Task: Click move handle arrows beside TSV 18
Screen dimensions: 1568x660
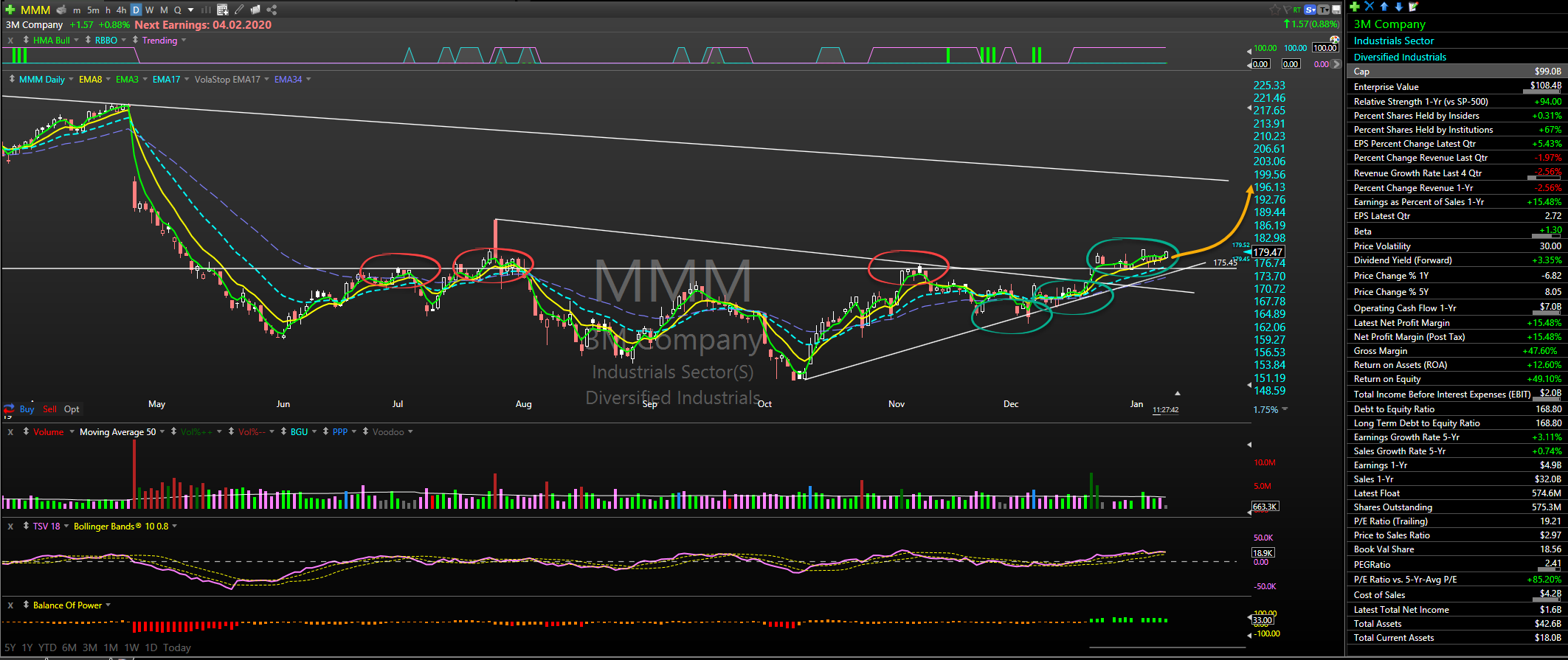Action: (26, 526)
